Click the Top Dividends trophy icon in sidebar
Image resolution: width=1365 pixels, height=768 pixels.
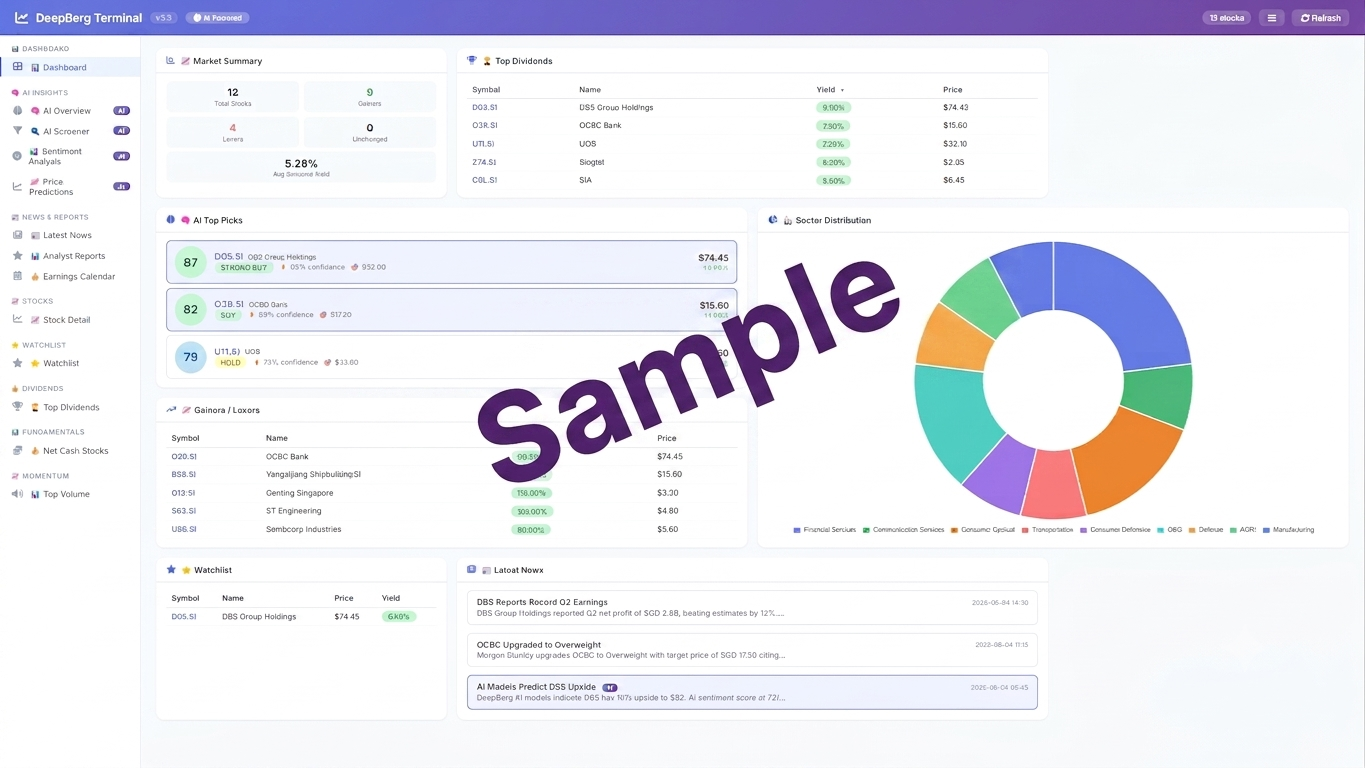point(18,407)
